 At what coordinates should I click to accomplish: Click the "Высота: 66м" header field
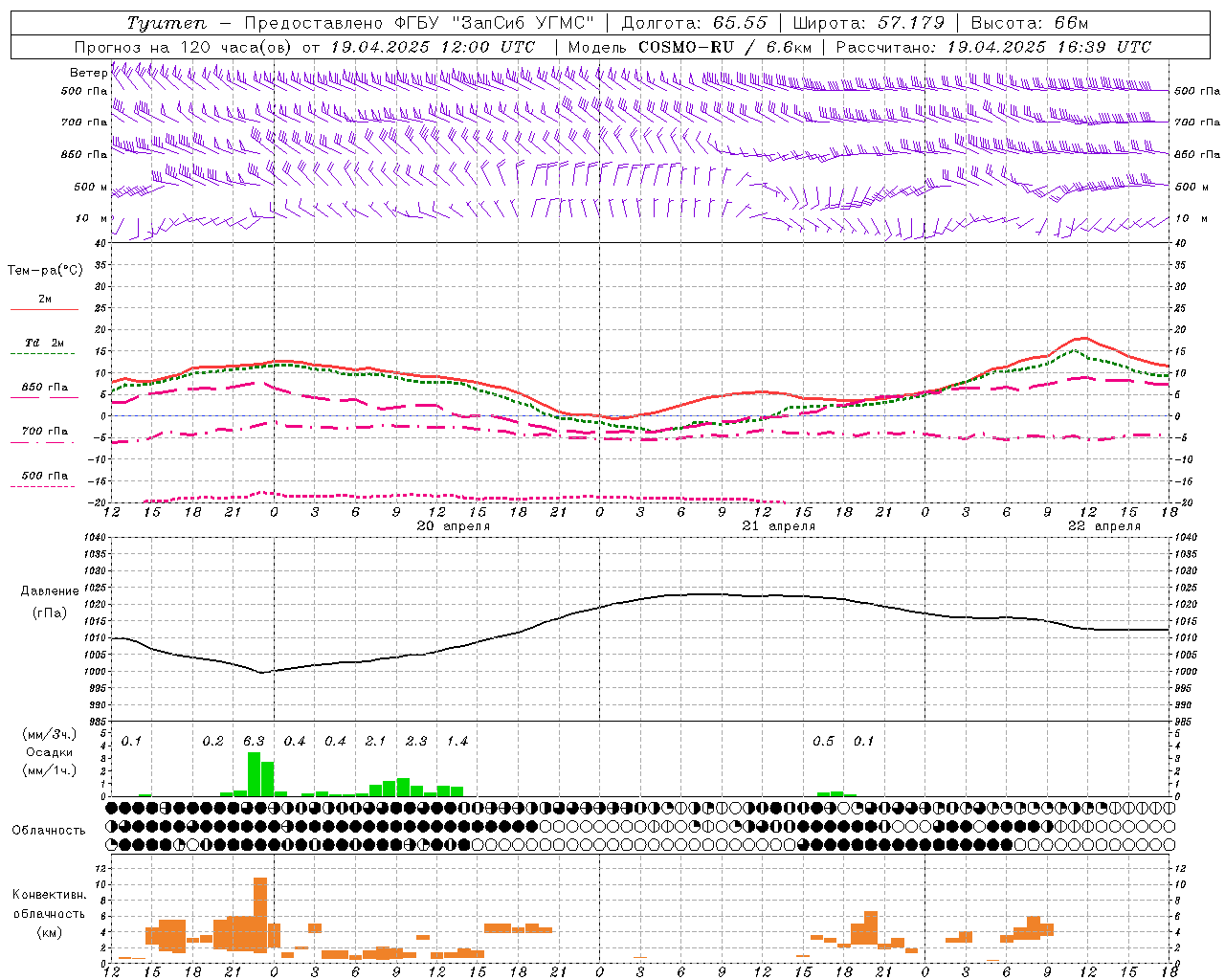[x=1030, y=23]
